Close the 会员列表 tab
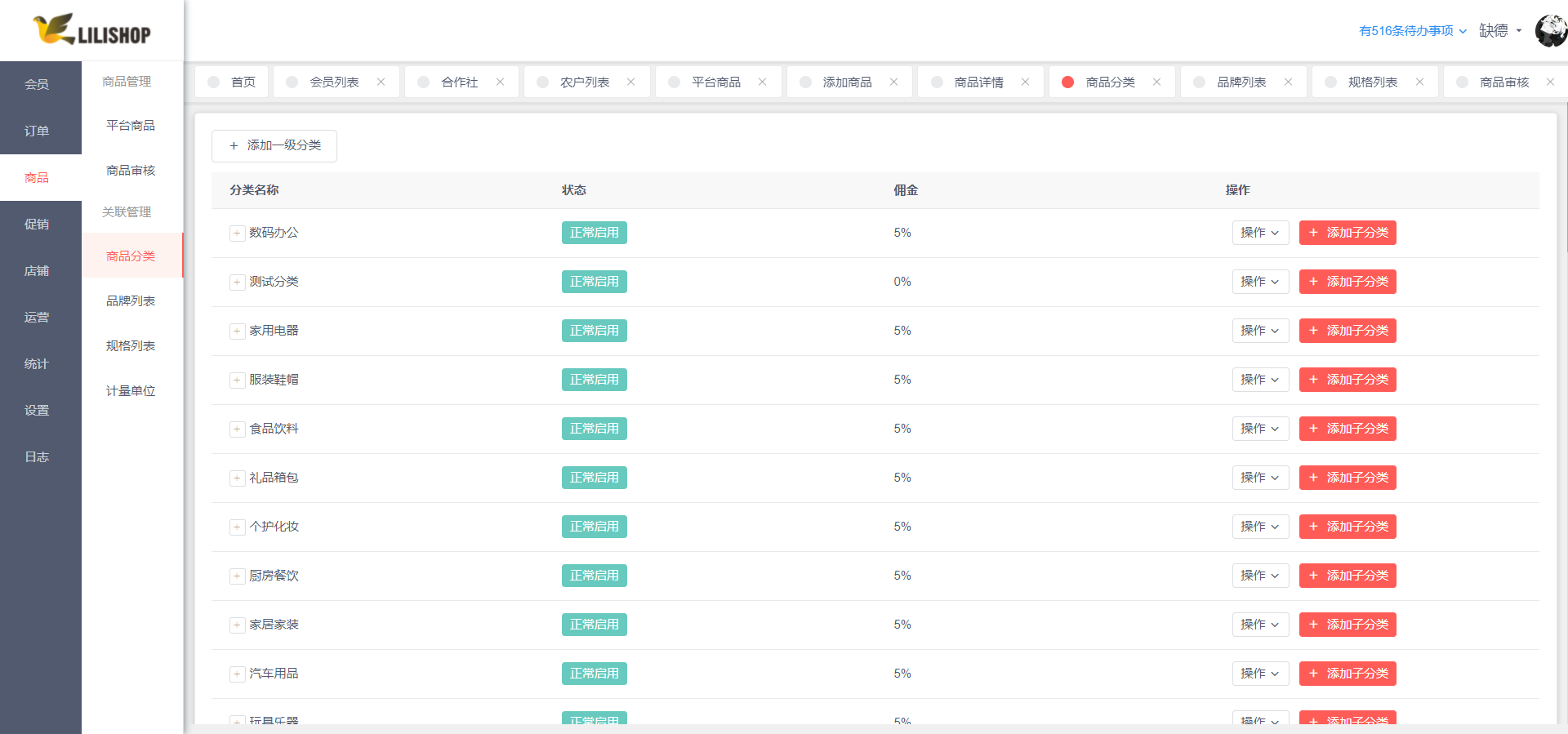This screenshot has width=1568, height=734. [x=381, y=82]
